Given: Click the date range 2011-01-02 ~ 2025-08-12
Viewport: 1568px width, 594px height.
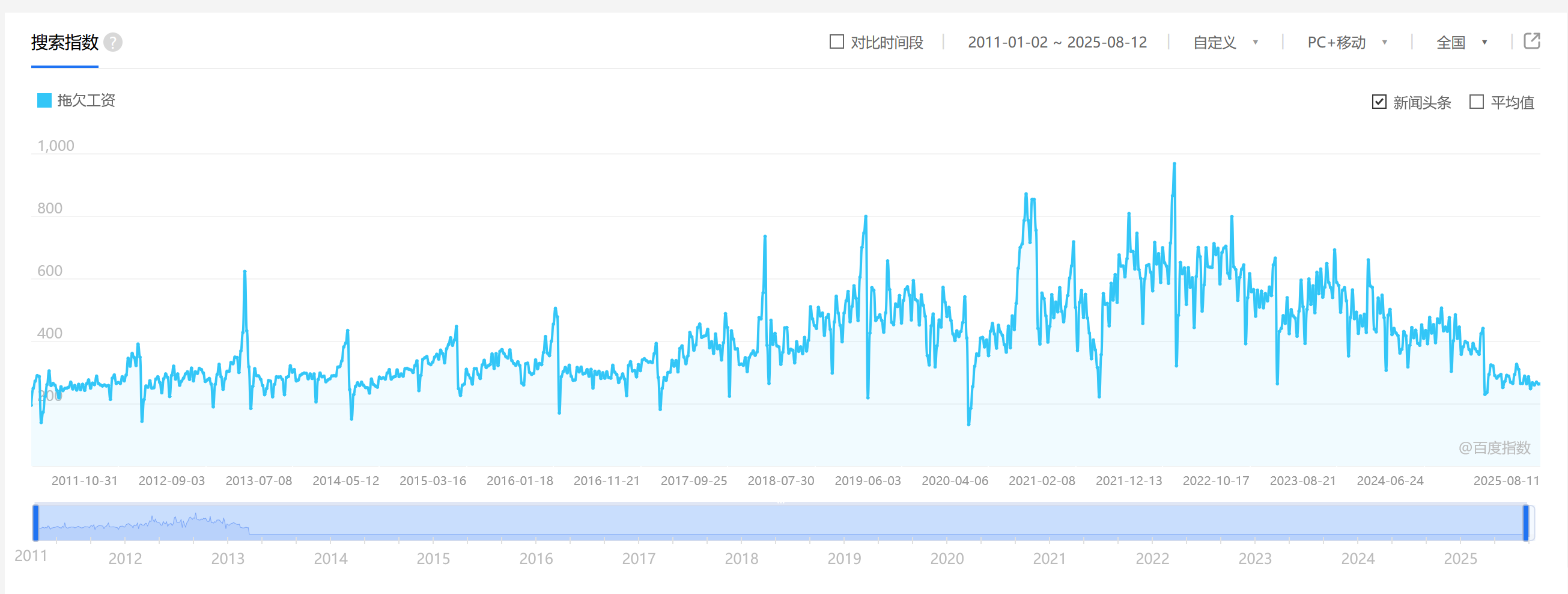Looking at the screenshot, I should coord(1057,42).
